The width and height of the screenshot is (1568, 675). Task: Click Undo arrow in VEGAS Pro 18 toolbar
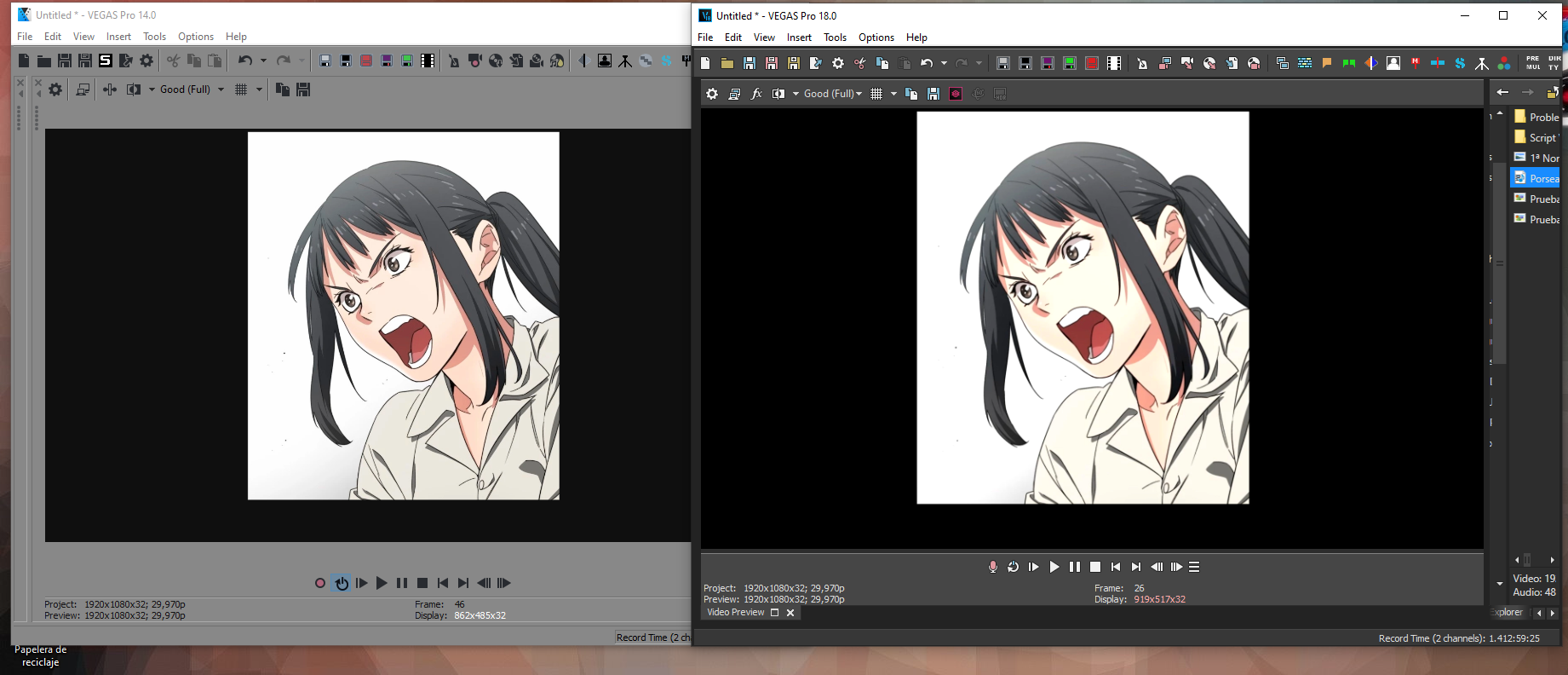(x=927, y=63)
